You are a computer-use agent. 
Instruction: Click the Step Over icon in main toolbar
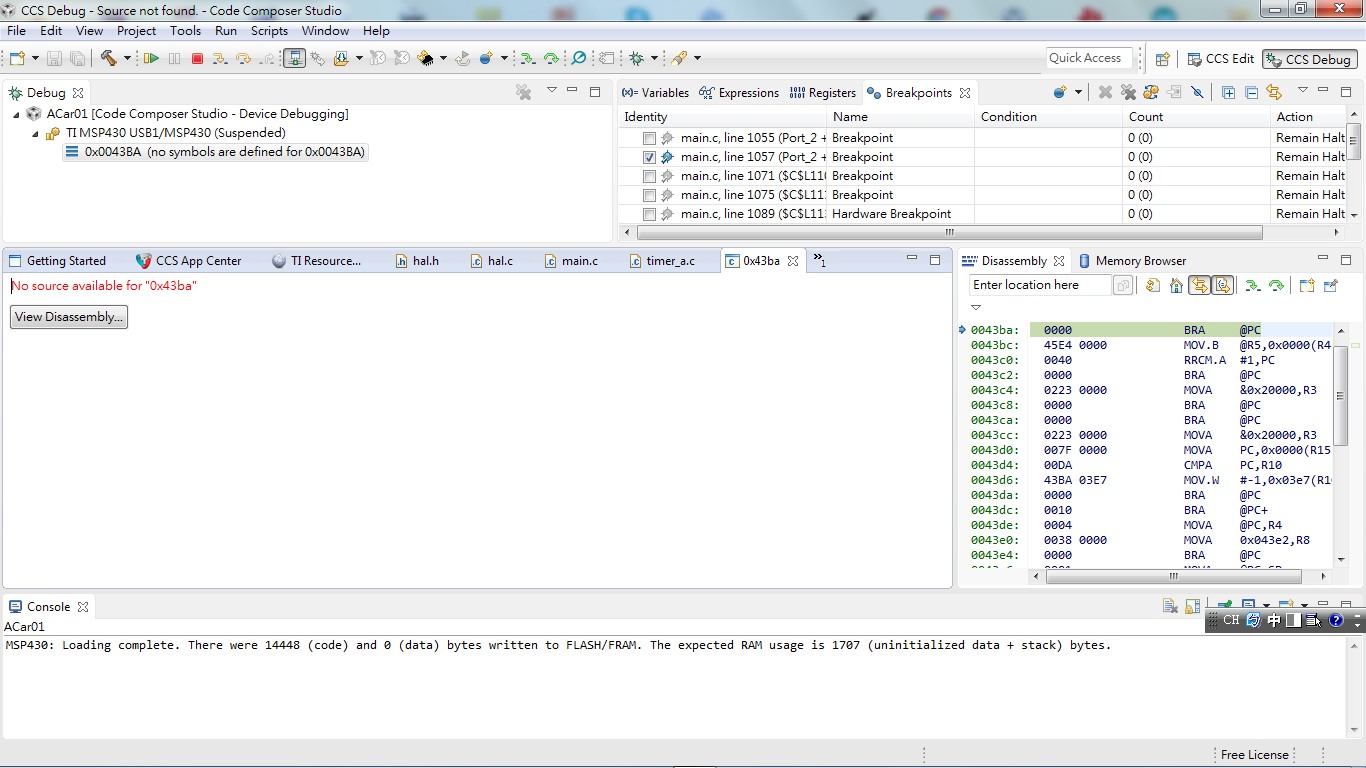pos(243,59)
